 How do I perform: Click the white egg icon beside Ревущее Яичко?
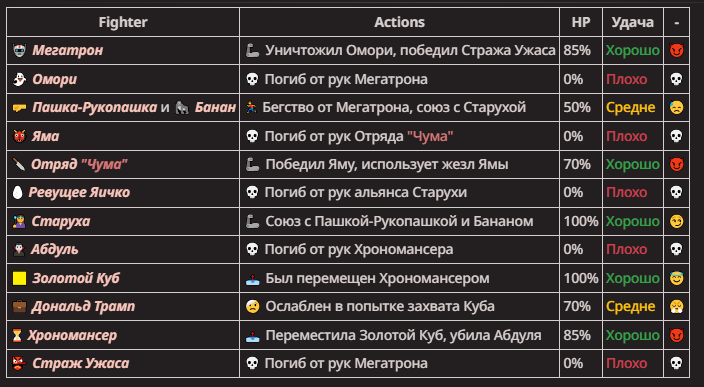pyautogui.click(x=18, y=193)
